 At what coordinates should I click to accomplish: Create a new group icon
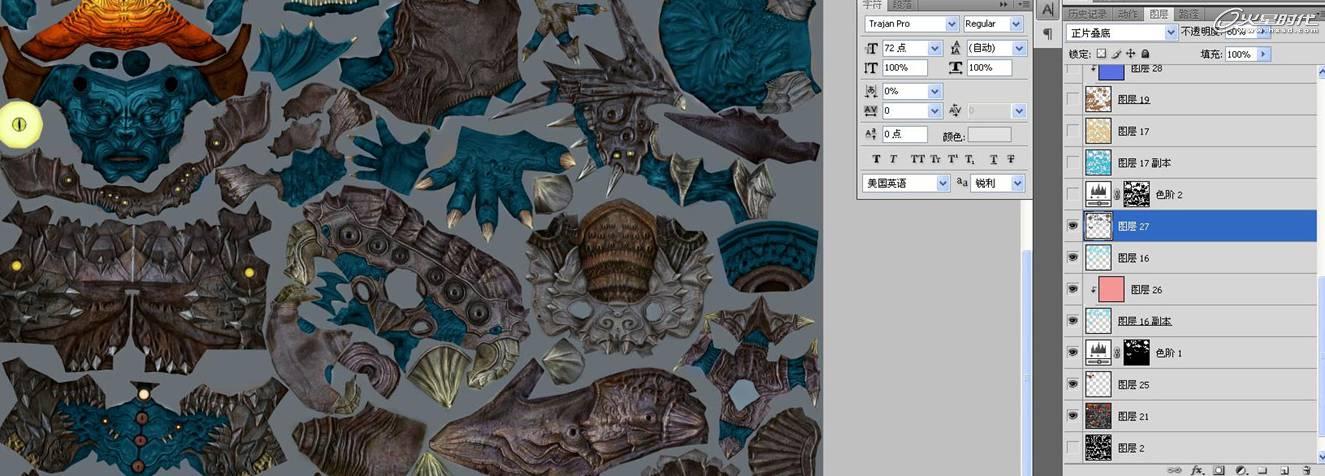pos(1262,469)
